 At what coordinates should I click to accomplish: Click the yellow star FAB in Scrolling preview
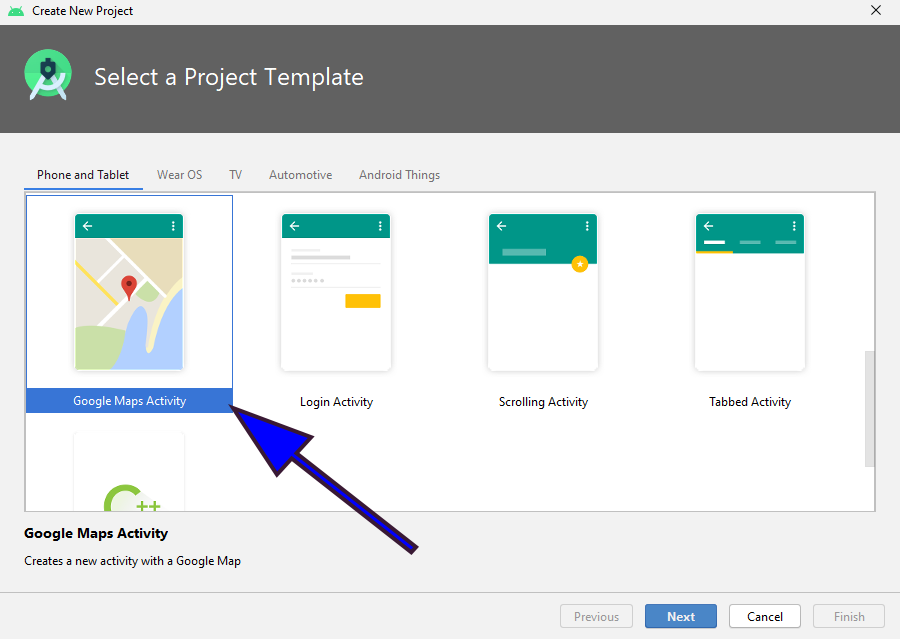(x=580, y=264)
